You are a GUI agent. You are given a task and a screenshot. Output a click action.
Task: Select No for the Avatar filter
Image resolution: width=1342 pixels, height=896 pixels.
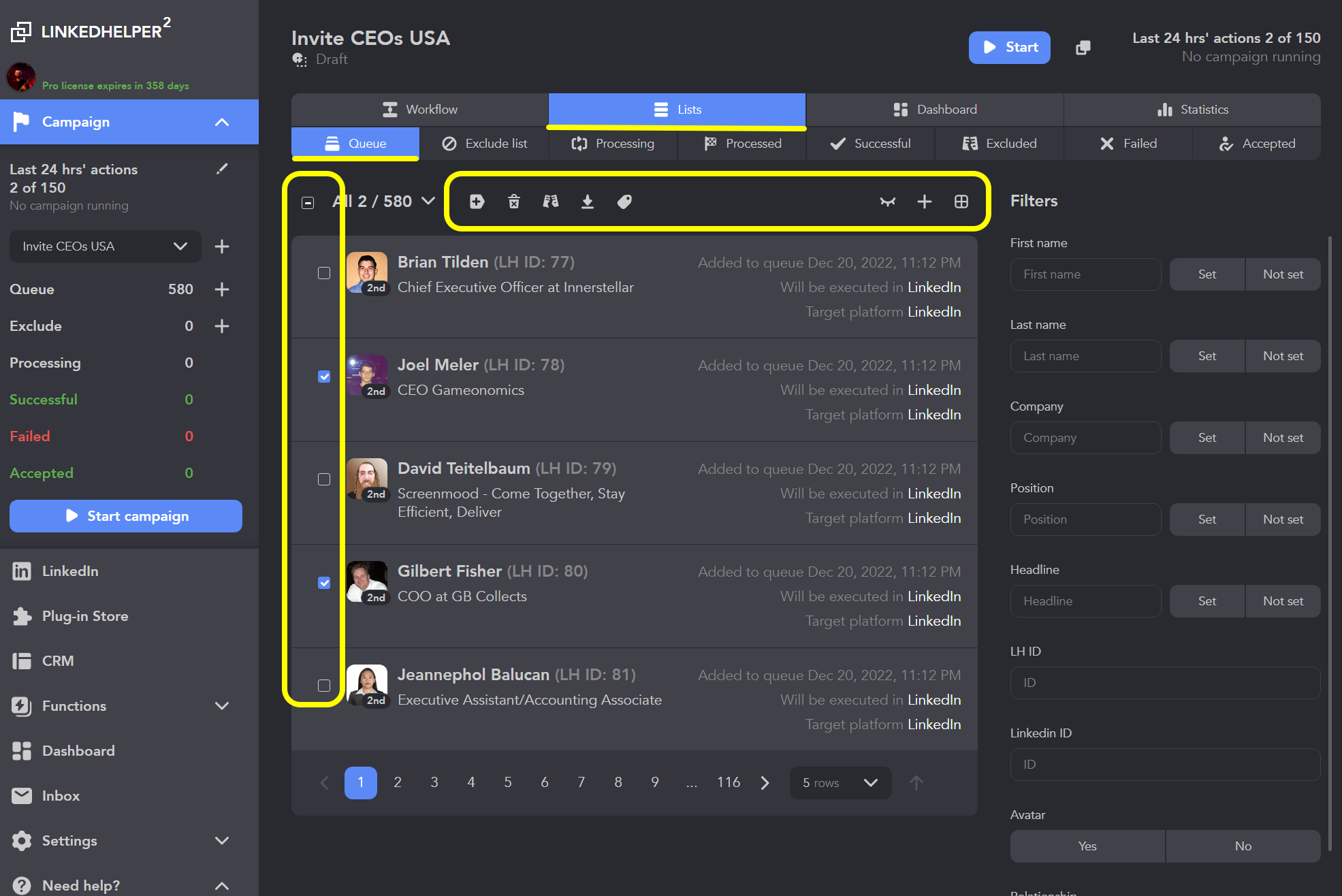pyautogui.click(x=1243, y=846)
